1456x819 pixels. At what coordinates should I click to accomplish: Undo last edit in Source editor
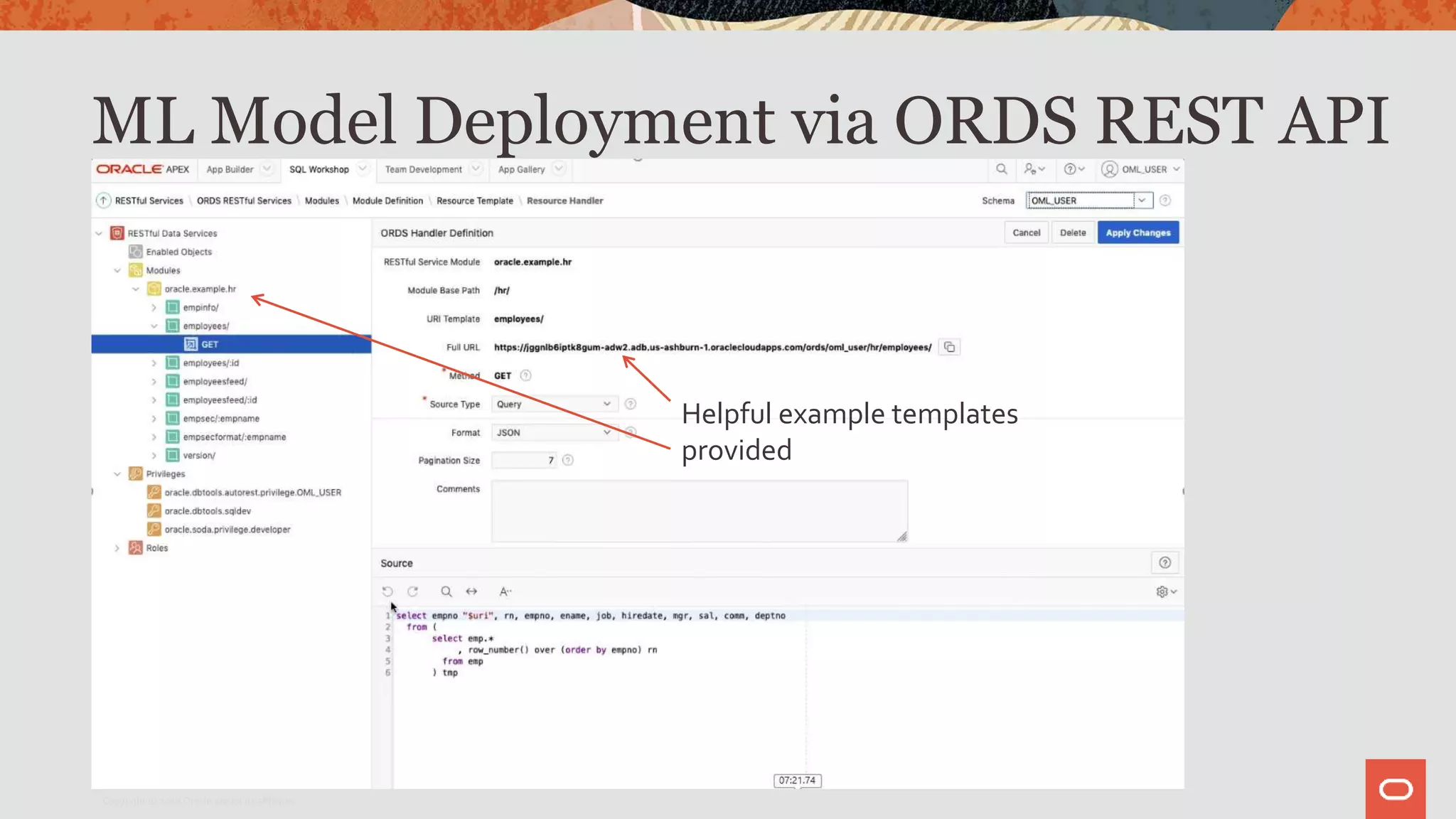(x=387, y=591)
